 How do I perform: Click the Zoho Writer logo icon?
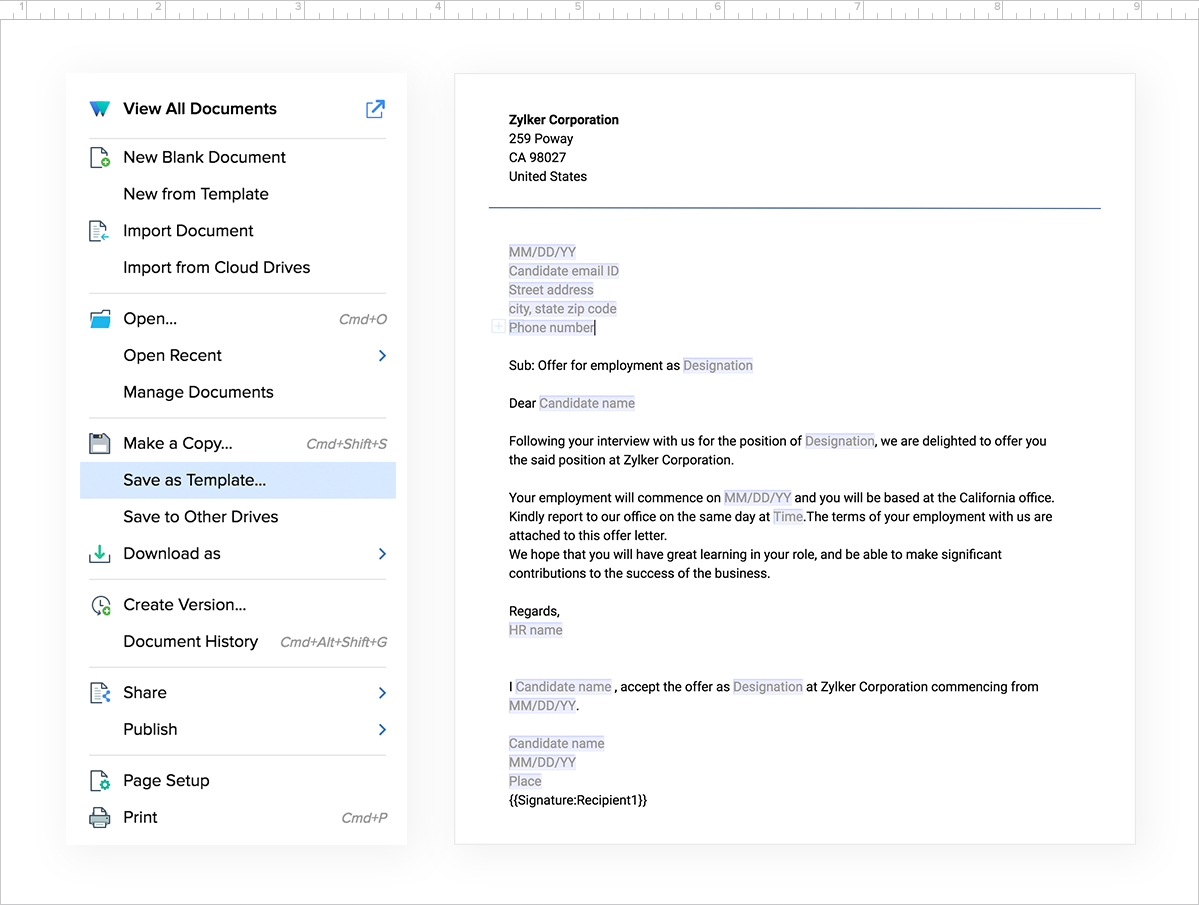click(x=100, y=109)
